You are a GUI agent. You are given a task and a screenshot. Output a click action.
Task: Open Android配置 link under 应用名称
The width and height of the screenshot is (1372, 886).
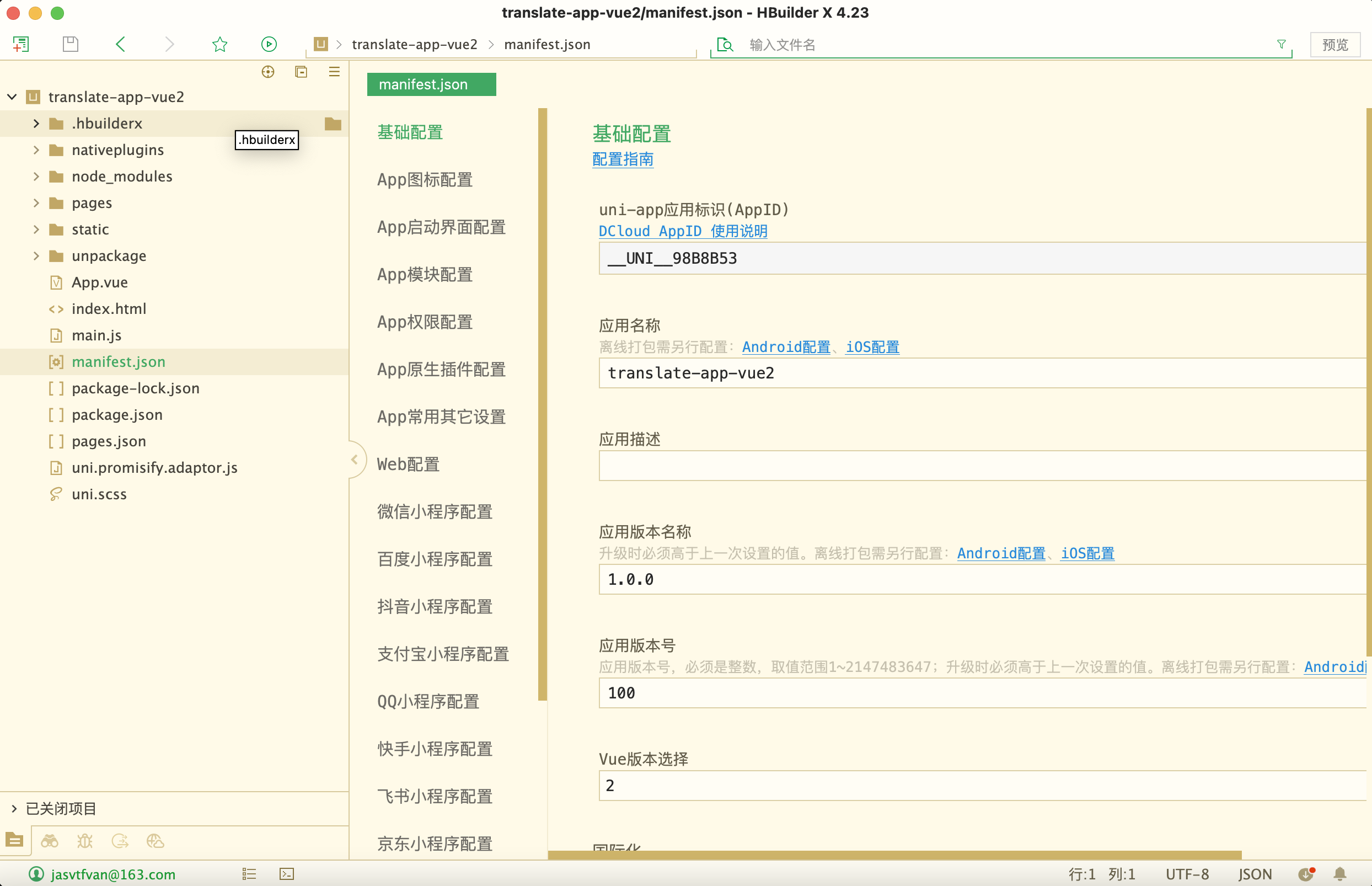(x=786, y=347)
